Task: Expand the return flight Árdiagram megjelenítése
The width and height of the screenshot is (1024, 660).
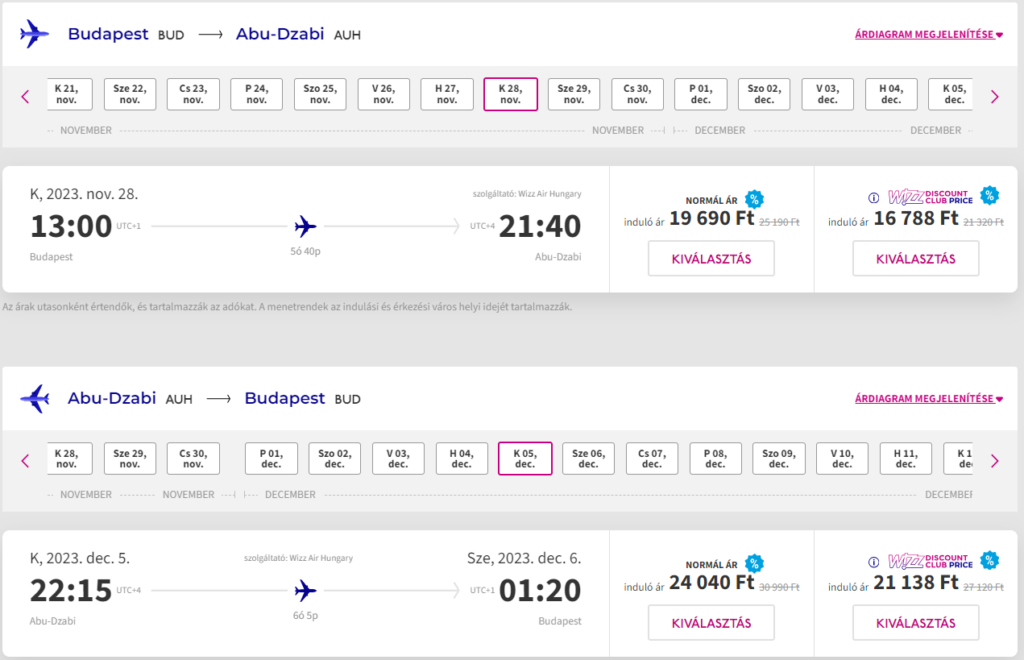Action: (929, 399)
